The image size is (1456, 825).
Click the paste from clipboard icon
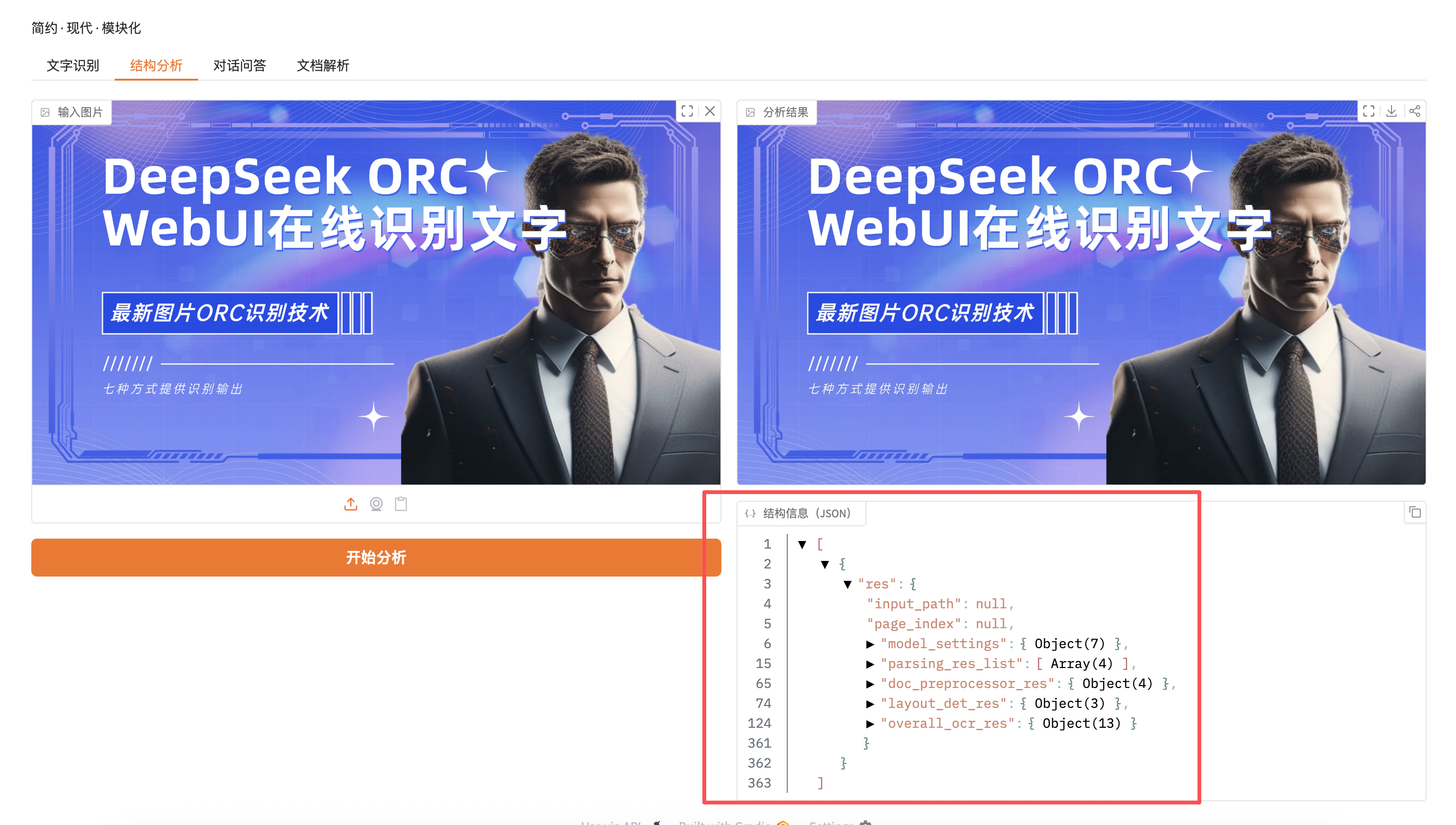pyautogui.click(x=401, y=504)
